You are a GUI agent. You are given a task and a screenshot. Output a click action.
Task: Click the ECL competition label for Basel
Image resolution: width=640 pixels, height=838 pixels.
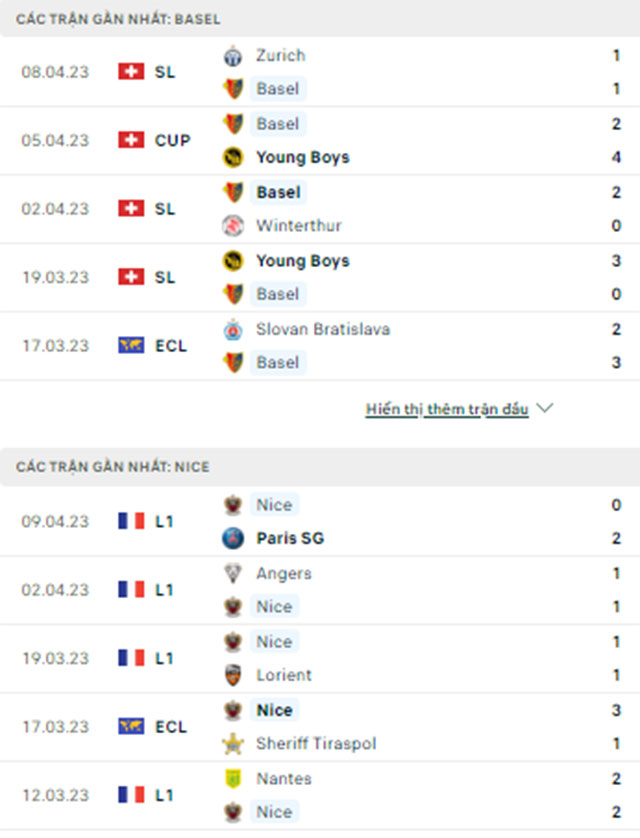click(x=171, y=346)
